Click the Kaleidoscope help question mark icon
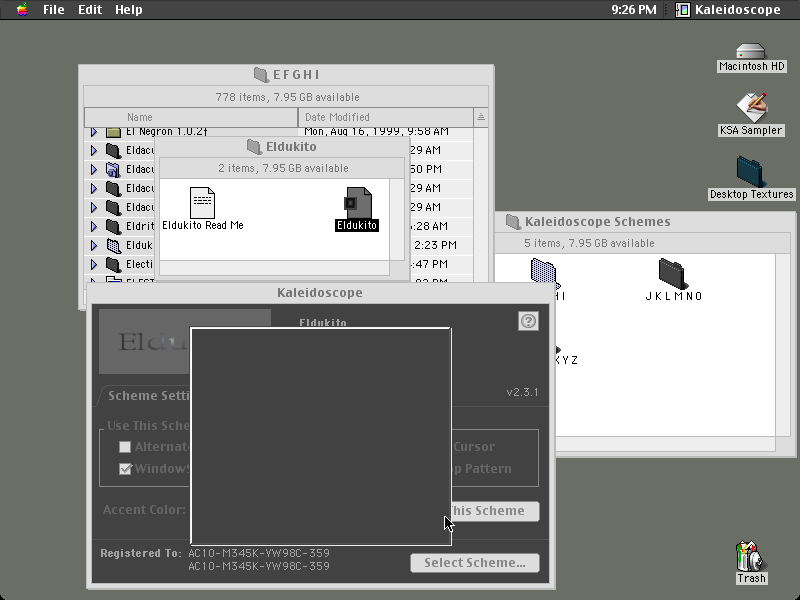This screenshot has height=600, width=800. click(528, 321)
